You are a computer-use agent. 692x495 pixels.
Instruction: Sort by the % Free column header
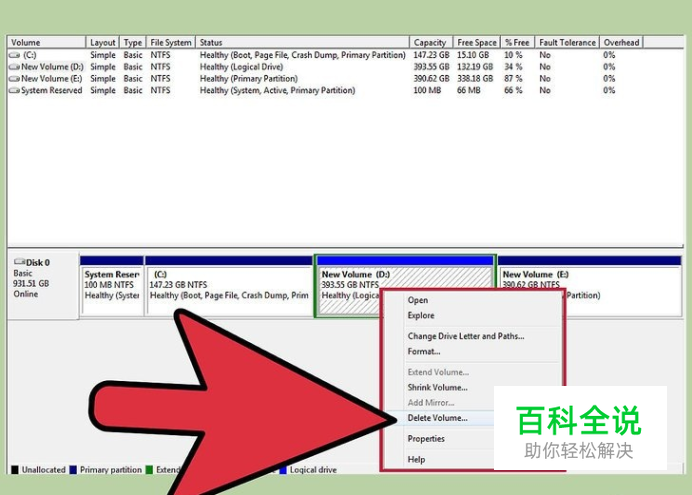[x=517, y=42]
